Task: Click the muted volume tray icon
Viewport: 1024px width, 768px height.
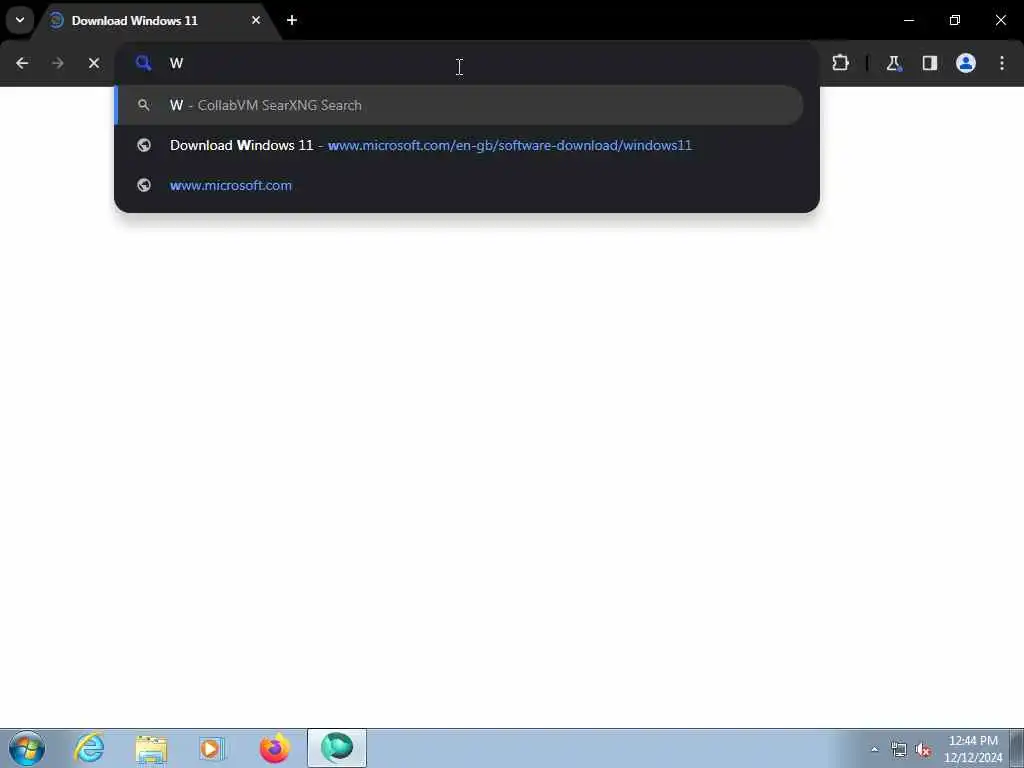Action: (x=923, y=750)
